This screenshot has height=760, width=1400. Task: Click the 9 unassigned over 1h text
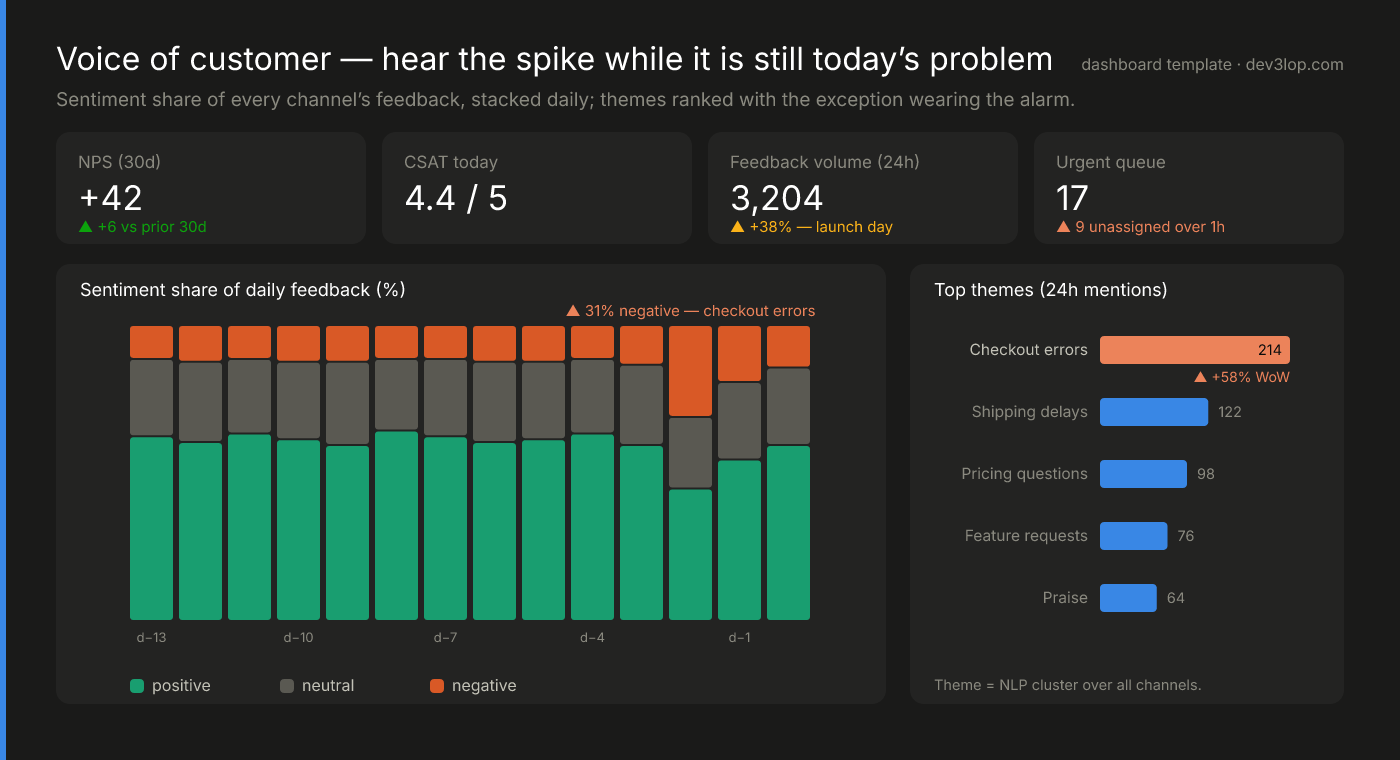[1150, 227]
